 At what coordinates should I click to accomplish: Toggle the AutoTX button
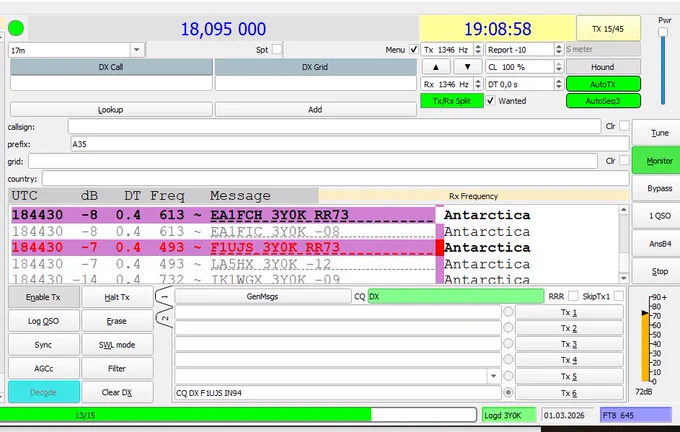pos(603,84)
